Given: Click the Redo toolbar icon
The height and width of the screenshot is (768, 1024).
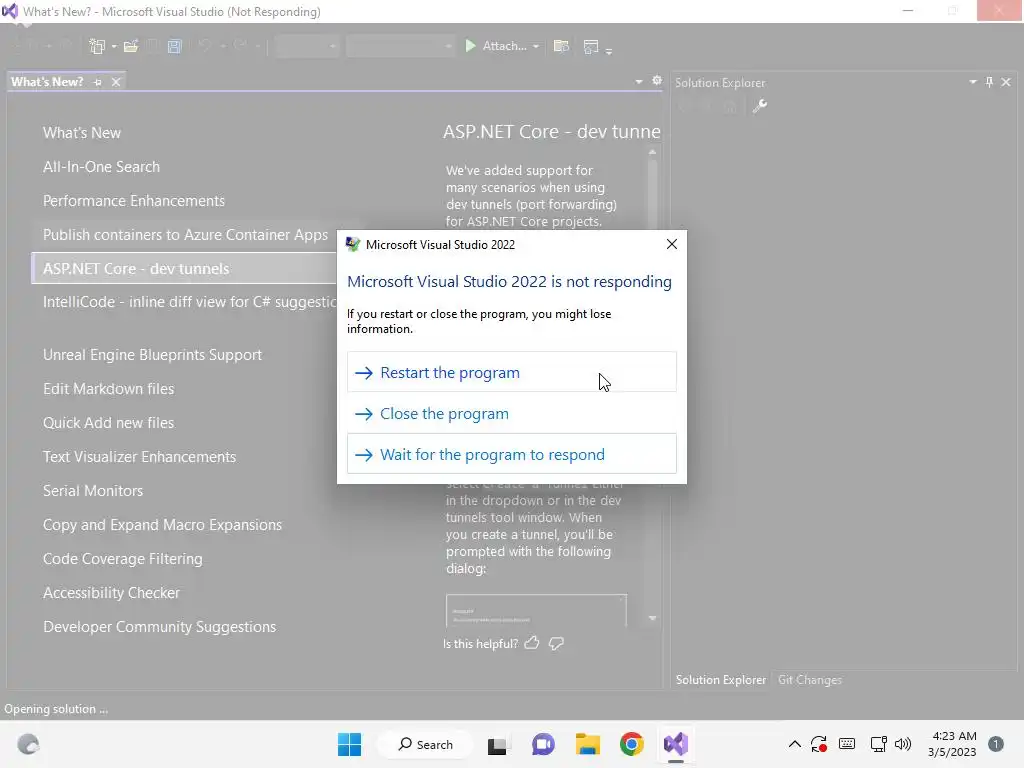Looking at the screenshot, I should (240, 46).
